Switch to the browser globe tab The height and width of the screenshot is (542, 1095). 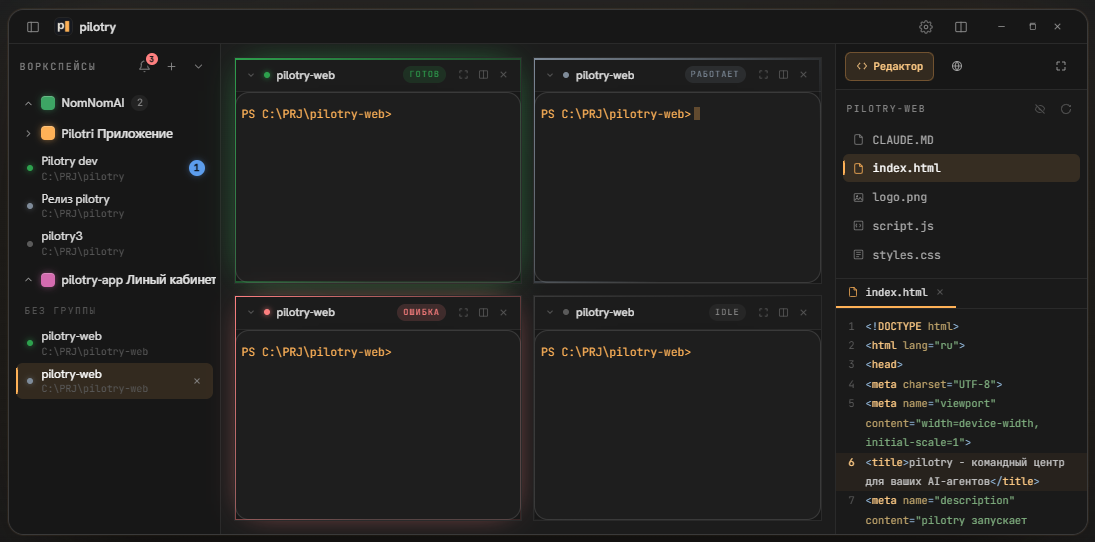pyautogui.click(x=957, y=66)
